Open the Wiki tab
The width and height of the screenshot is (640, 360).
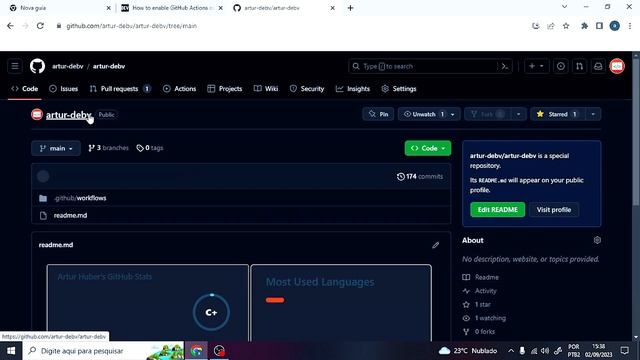[266, 89]
